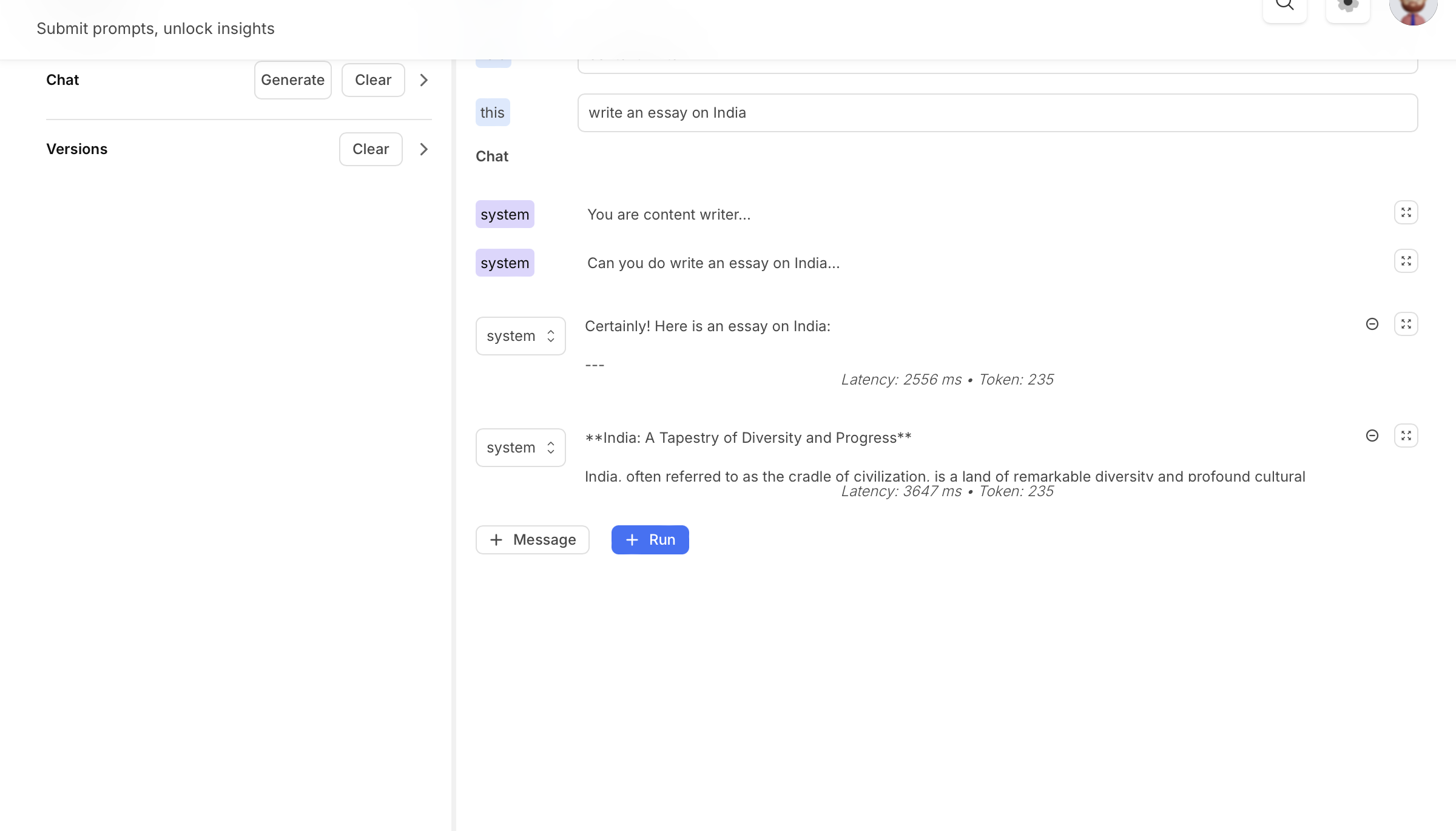
Task: Select the first purple system role tag
Action: click(505, 215)
